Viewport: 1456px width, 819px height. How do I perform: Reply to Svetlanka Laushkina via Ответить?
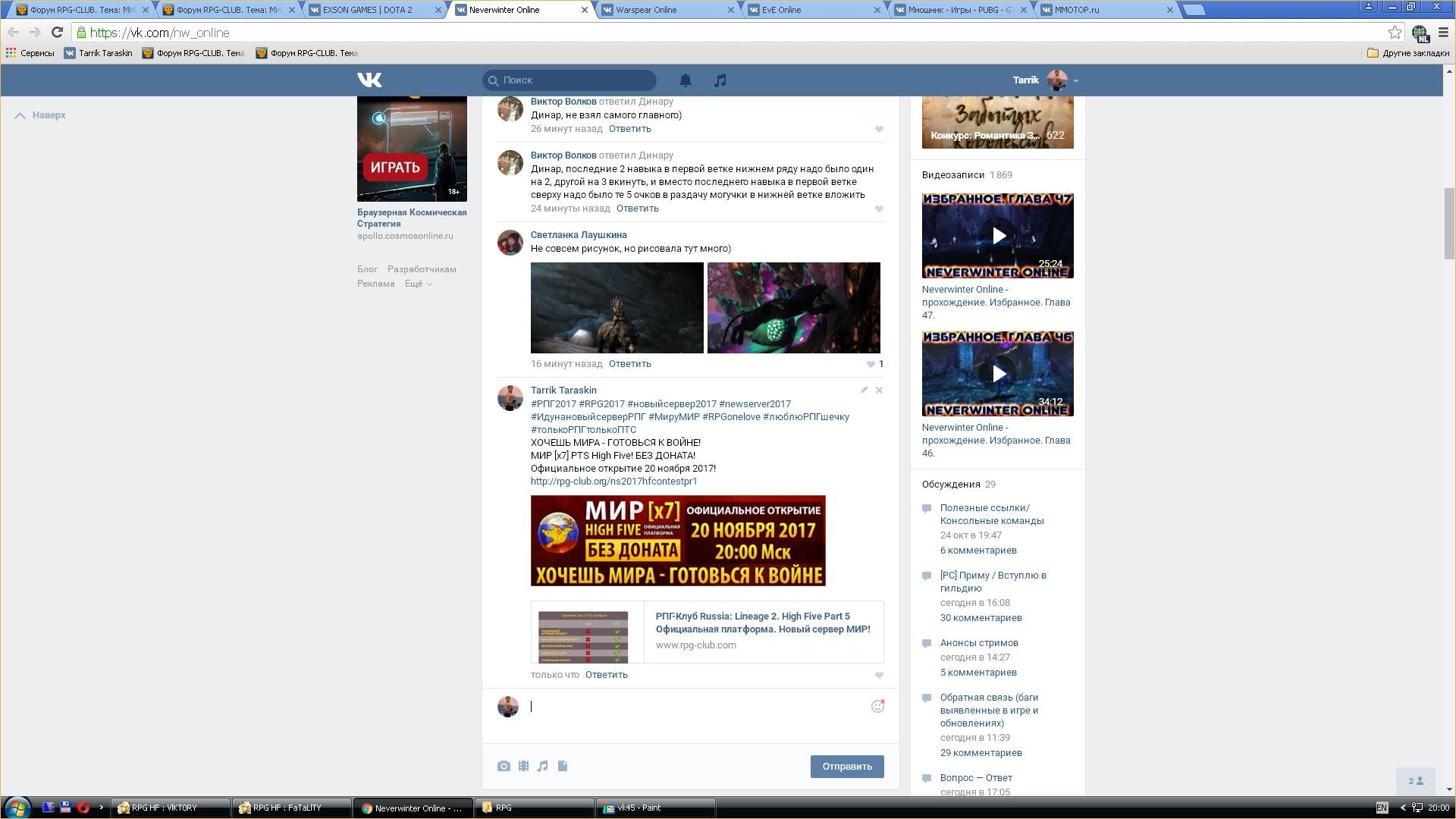click(629, 364)
